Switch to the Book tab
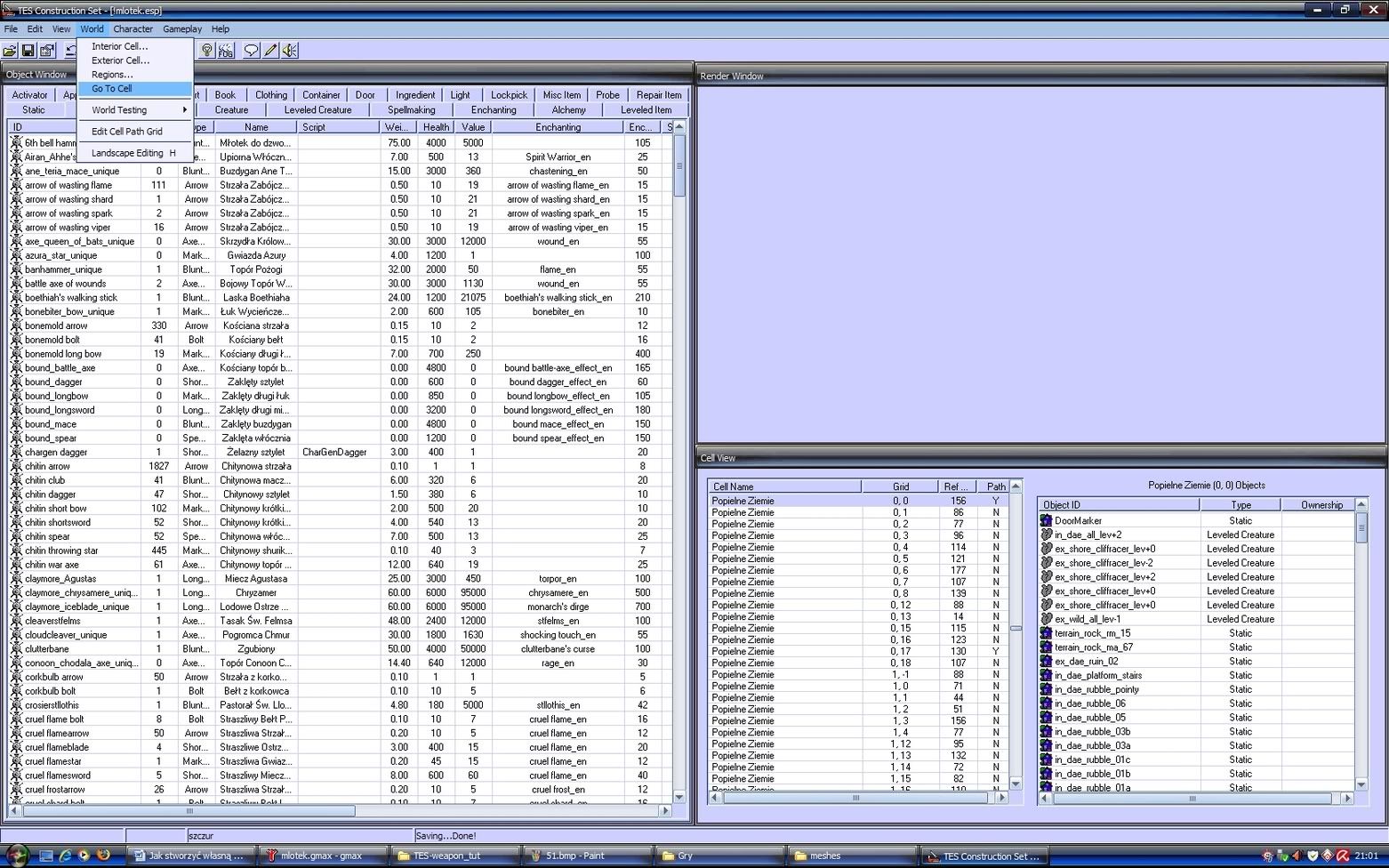This screenshot has width=1389, height=868. tap(226, 95)
